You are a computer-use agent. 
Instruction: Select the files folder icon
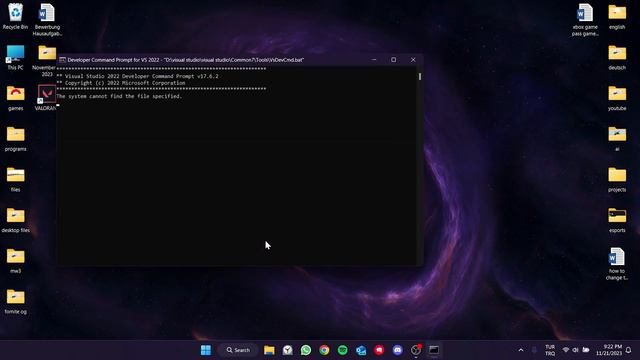click(x=16, y=179)
